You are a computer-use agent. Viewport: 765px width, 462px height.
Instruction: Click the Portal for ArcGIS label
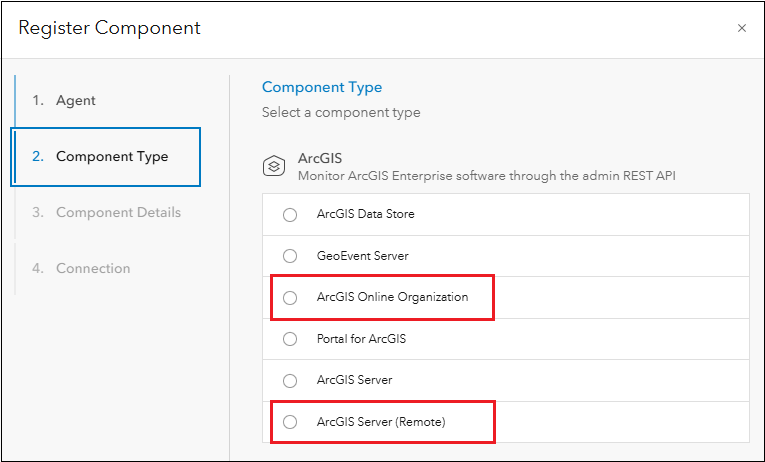361,339
